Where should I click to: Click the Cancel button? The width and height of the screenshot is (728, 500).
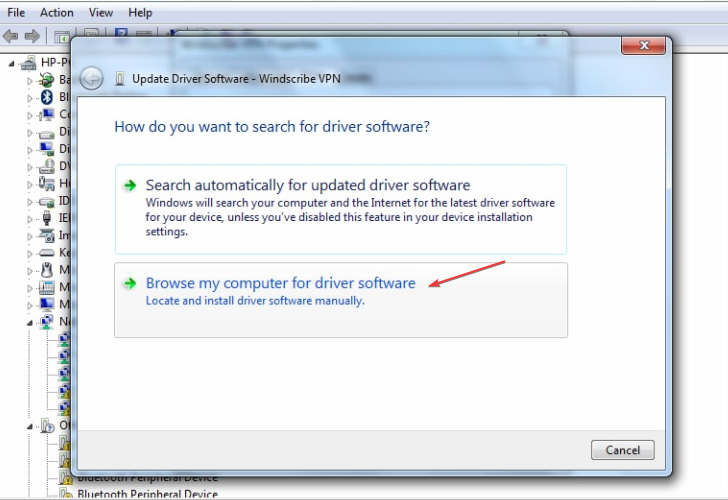point(623,450)
